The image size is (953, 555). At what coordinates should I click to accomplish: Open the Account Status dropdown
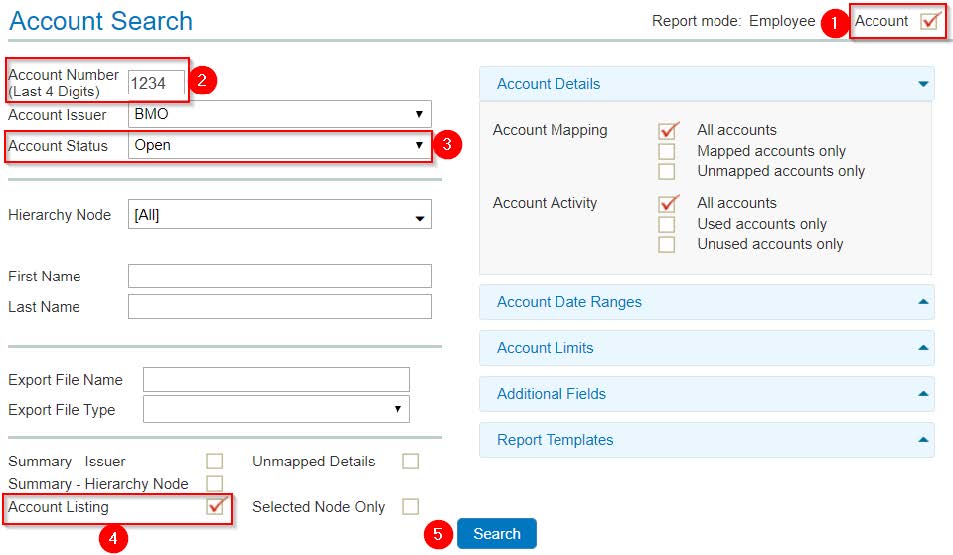pyautogui.click(x=280, y=145)
